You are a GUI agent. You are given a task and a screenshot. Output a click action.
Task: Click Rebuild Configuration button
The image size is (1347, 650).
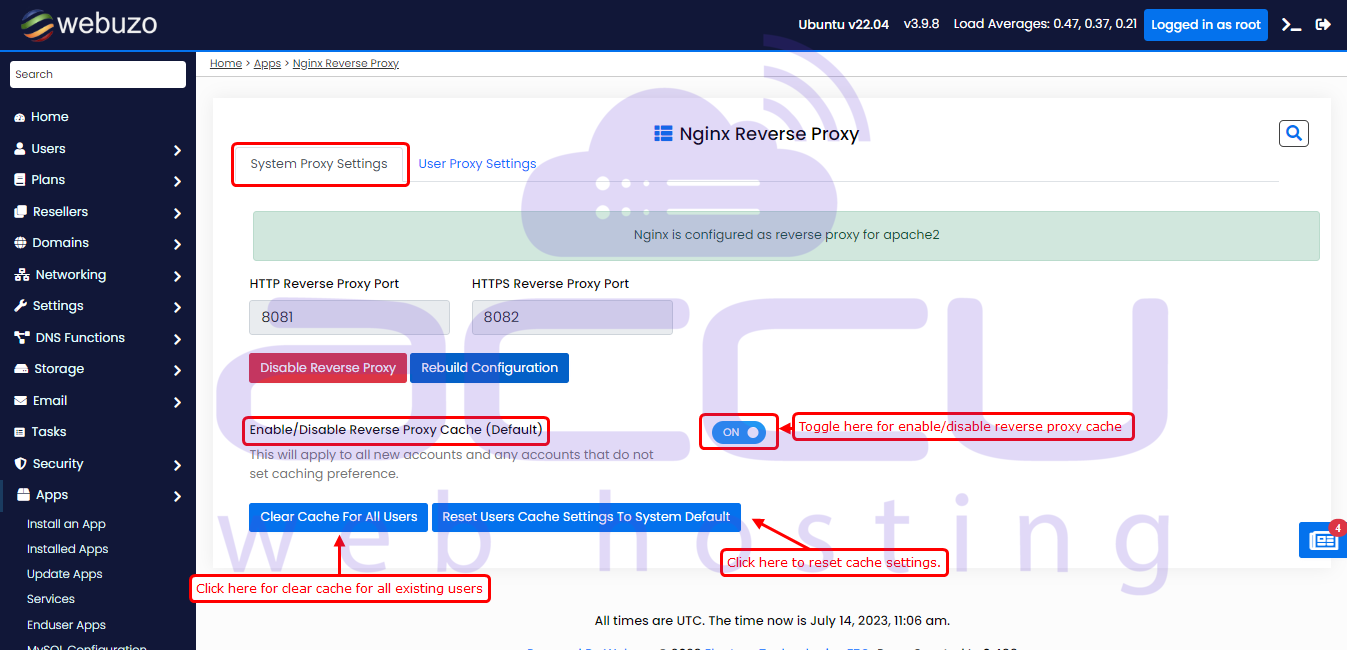(x=489, y=368)
